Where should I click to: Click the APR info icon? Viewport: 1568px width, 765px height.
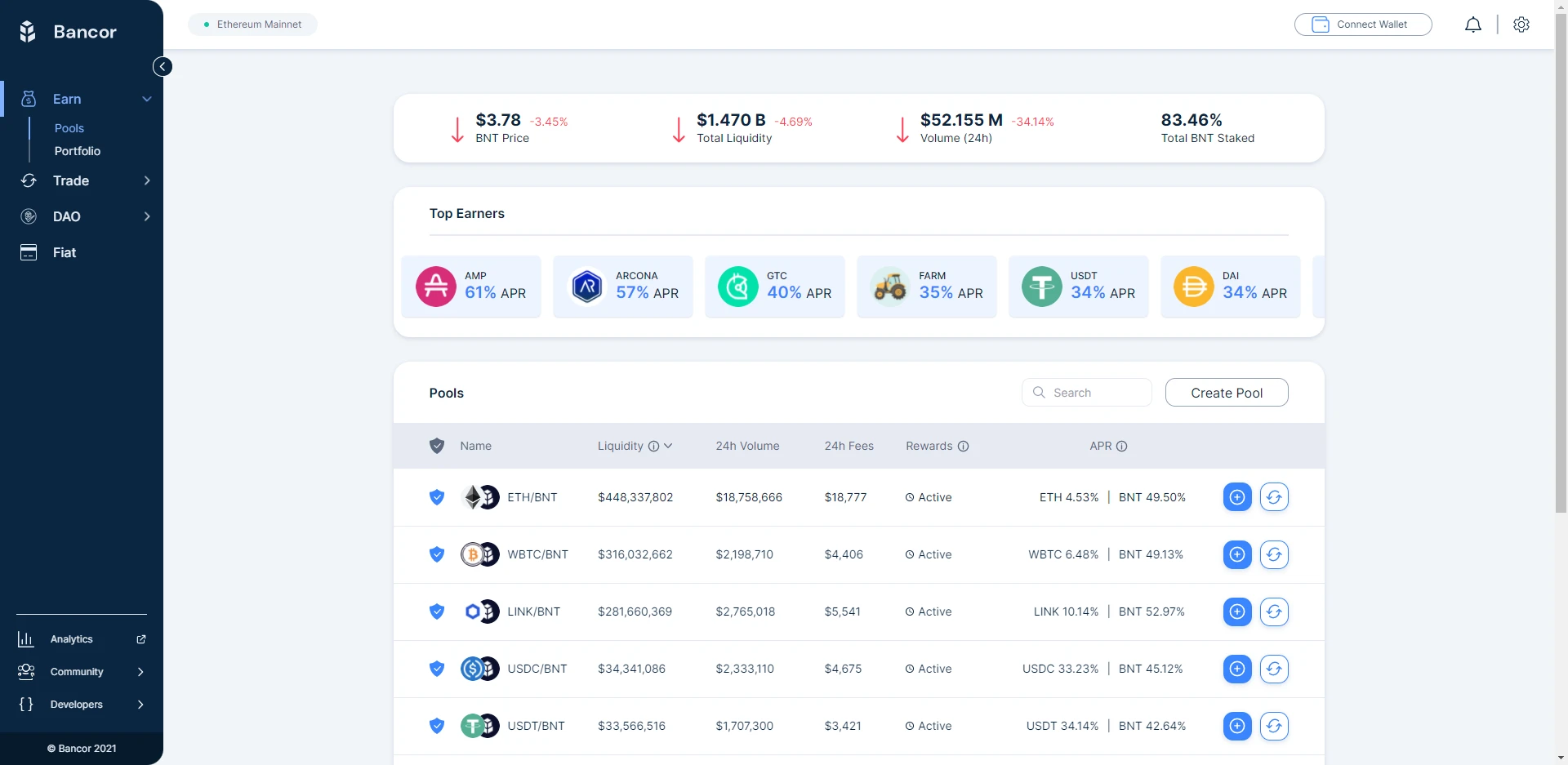(x=1121, y=446)
